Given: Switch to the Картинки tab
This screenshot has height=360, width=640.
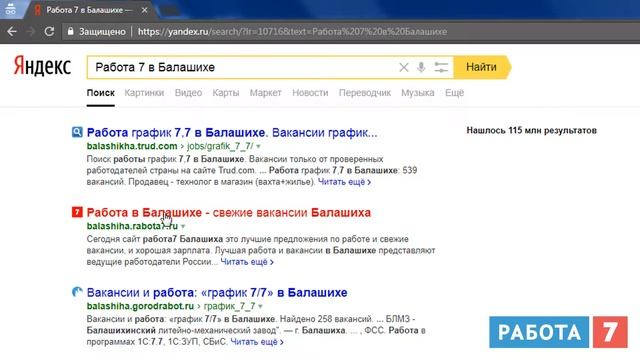Looking at the screenshot, I should [144, 93].
